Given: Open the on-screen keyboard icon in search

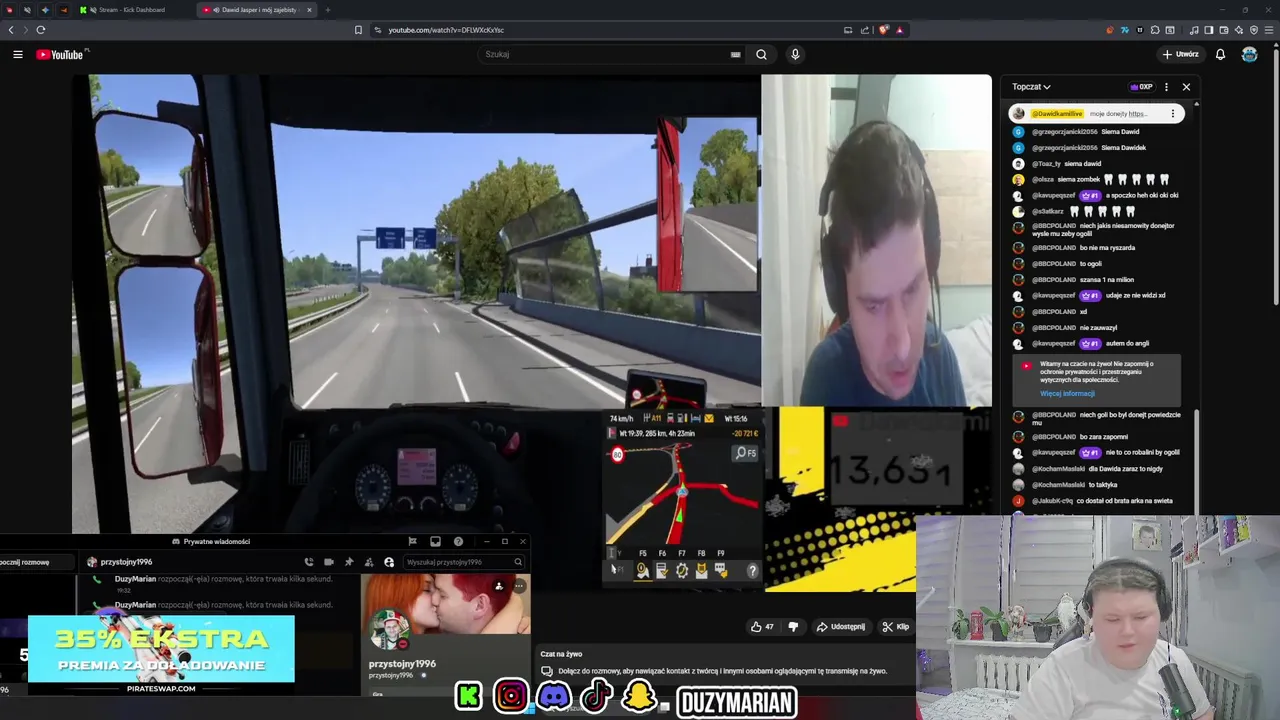Looking at the screenshot, I should pos(735,54).
